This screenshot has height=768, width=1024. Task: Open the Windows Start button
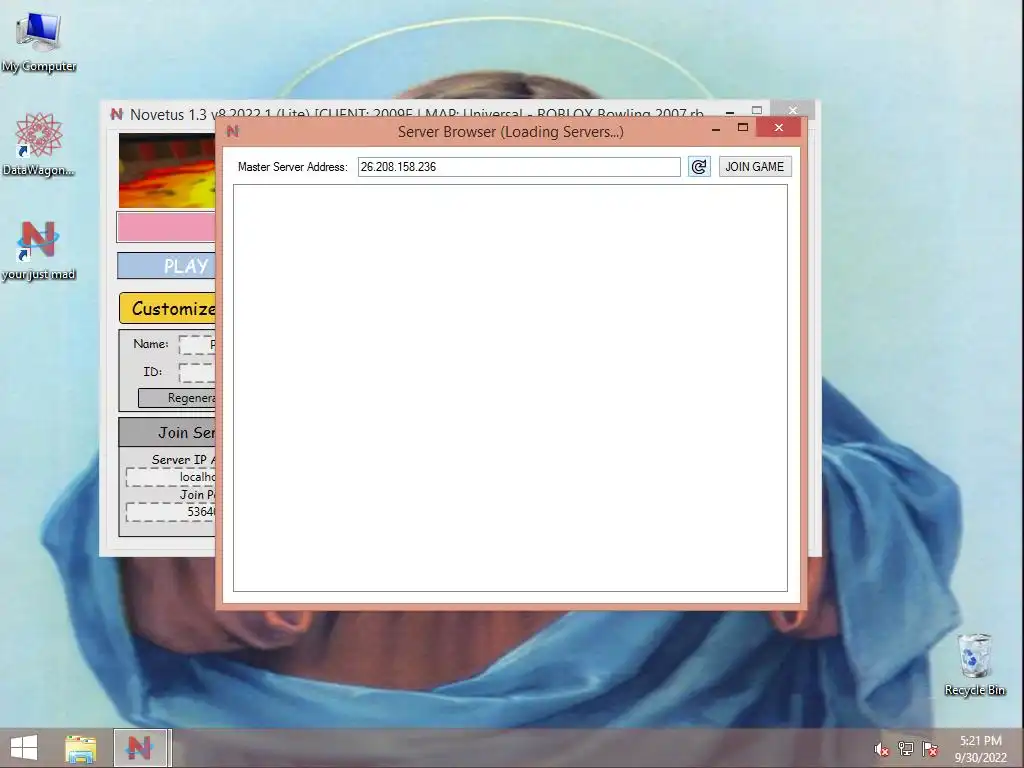click(24, 748)
